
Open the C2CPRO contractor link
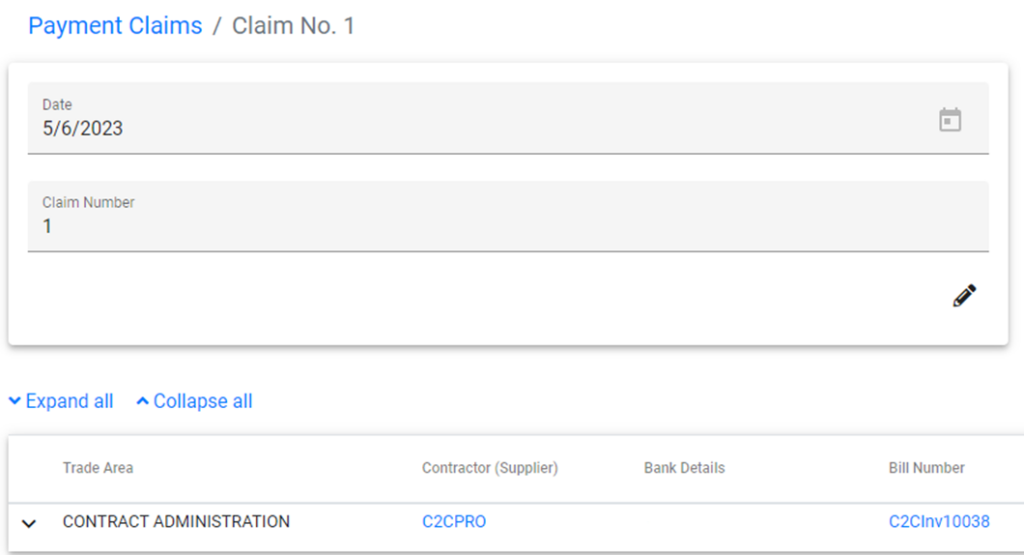pyautogui.click(x=454, y=522)
